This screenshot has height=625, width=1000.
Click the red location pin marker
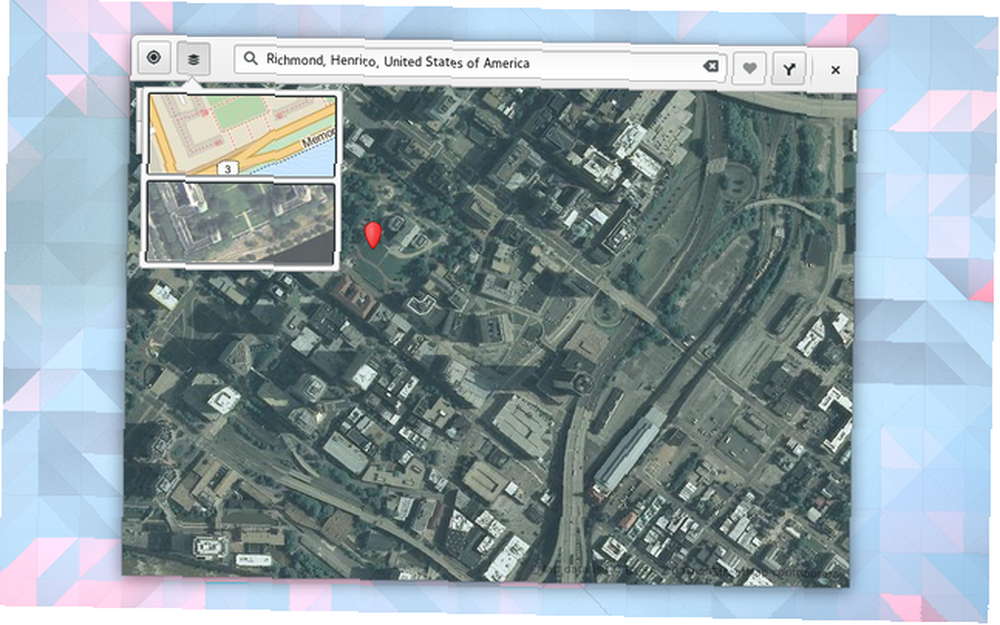click(x=372, y=235)
